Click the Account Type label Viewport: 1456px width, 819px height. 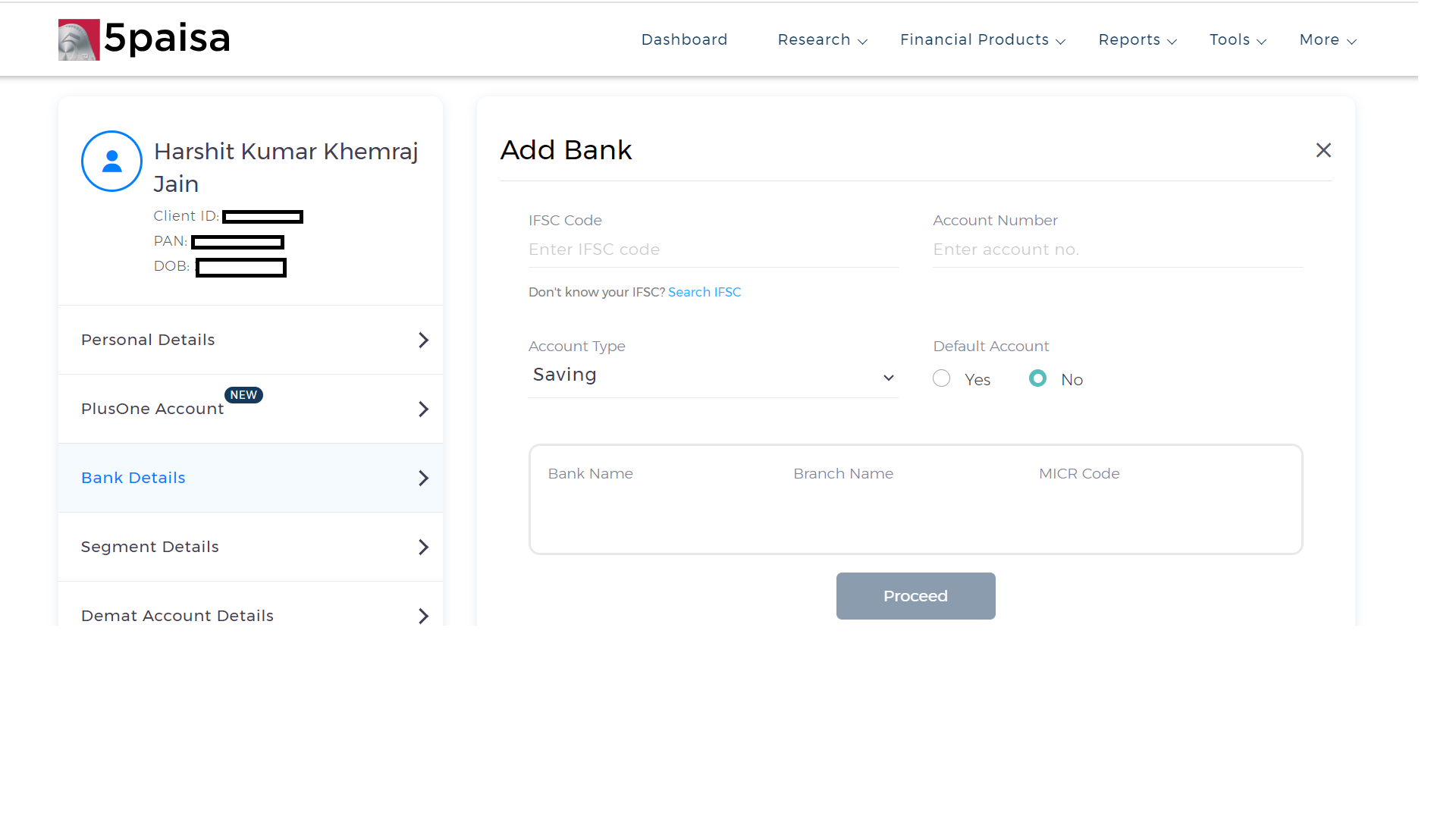(576, 347)
